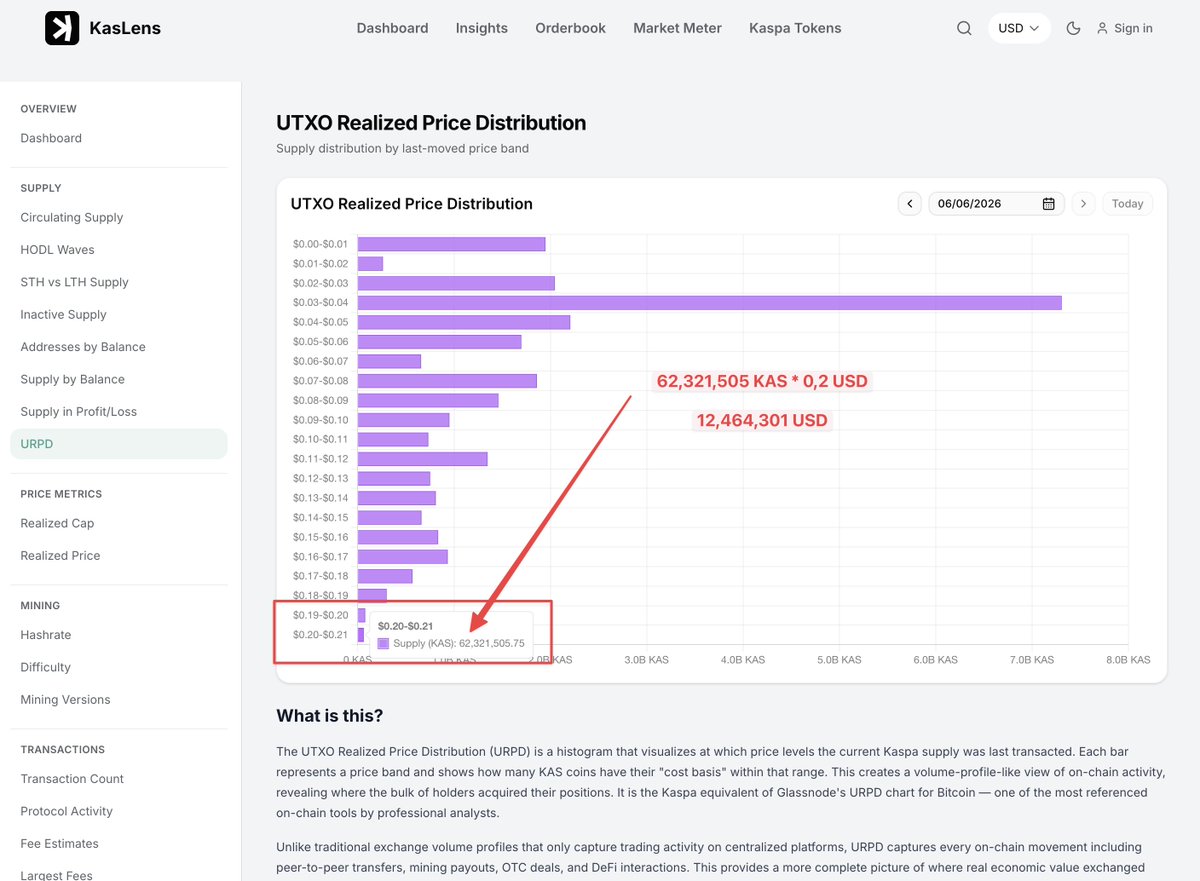The image size is (1200, 881).
Task: Click the purple Supply tooltip swatch
Action: (x=383, y=644)
